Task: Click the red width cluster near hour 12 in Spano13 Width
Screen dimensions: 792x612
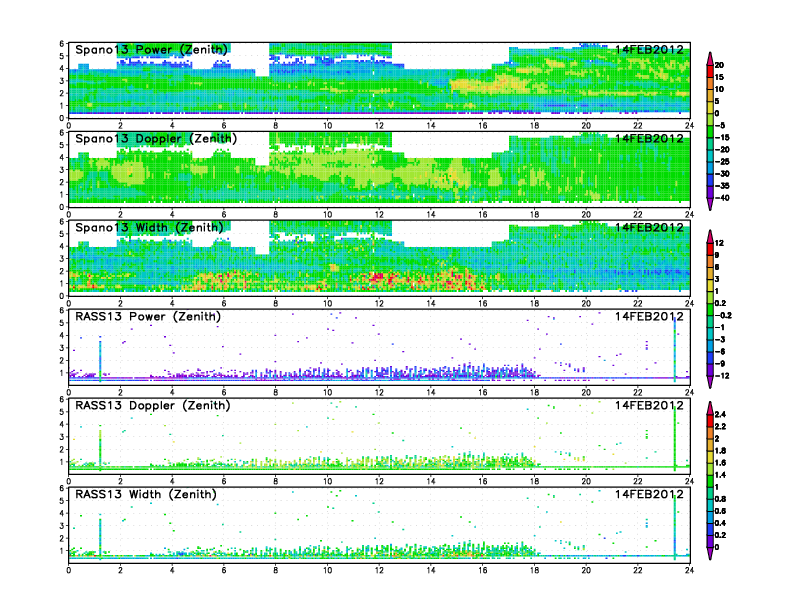Action: pyautogui.click(x=380, y=278)
